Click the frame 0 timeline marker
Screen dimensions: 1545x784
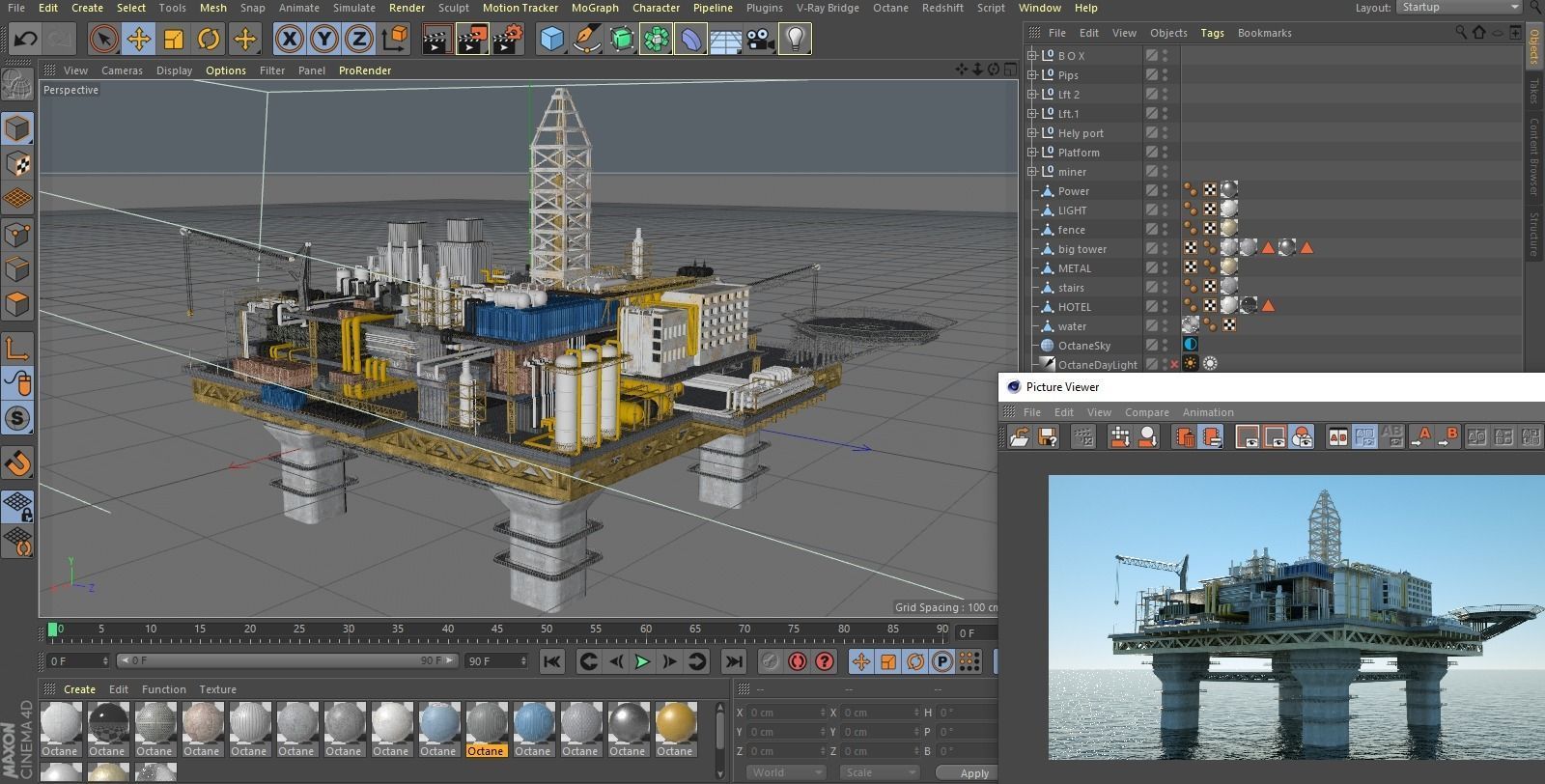(x=53, y=630)
